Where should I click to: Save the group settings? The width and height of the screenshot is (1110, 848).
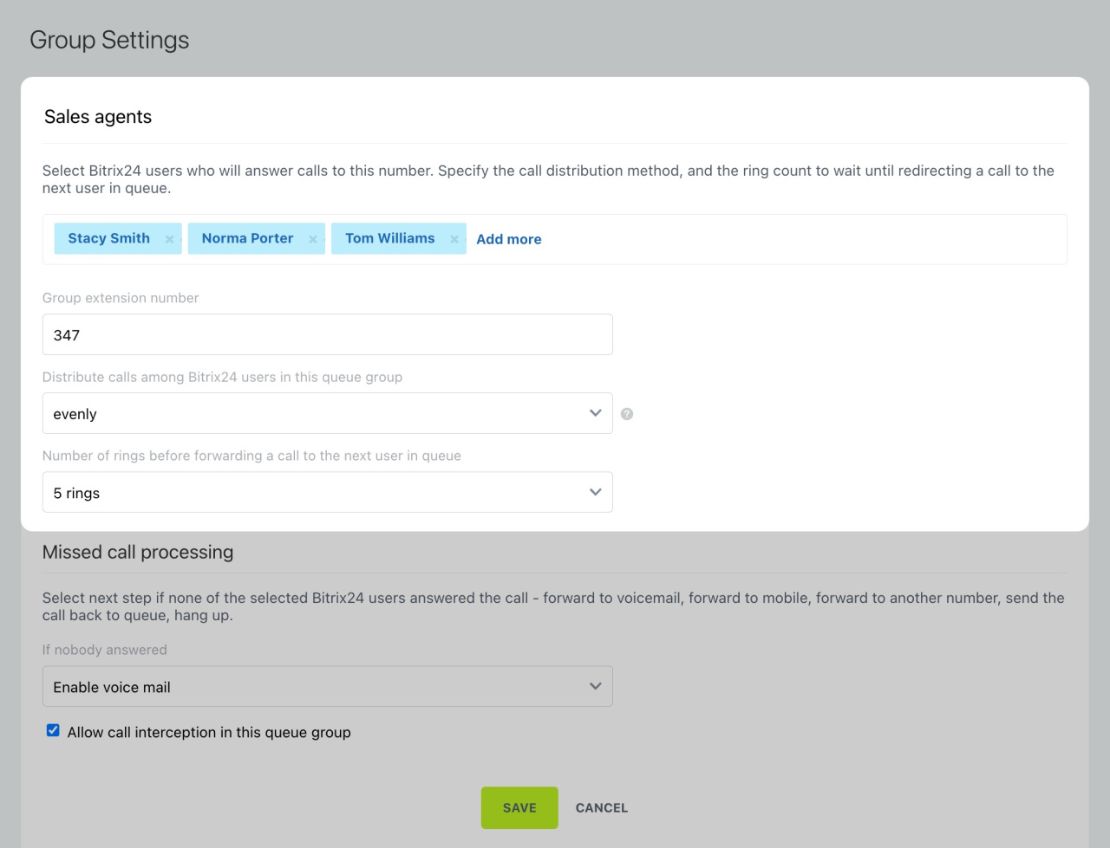(x=520, y=808)
